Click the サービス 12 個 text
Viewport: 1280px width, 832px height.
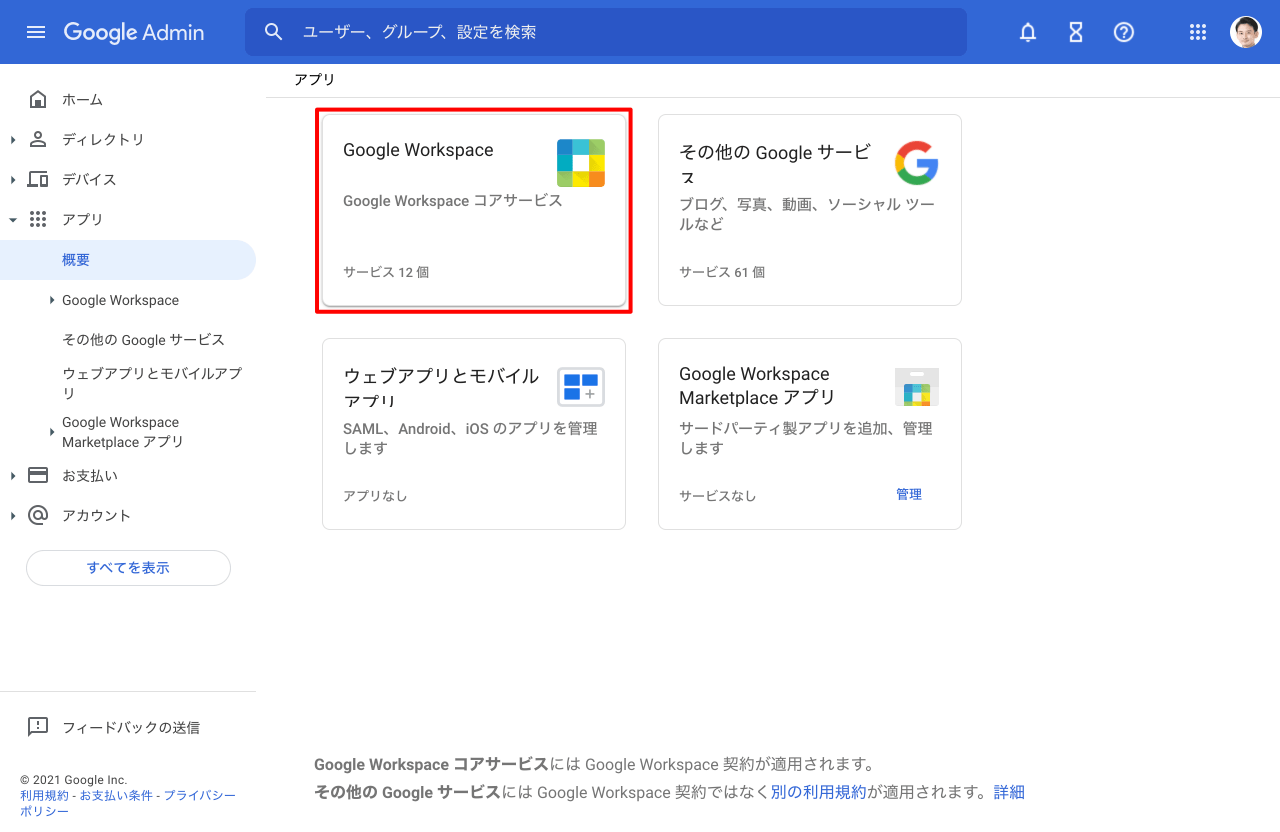[x=386, y=272]
